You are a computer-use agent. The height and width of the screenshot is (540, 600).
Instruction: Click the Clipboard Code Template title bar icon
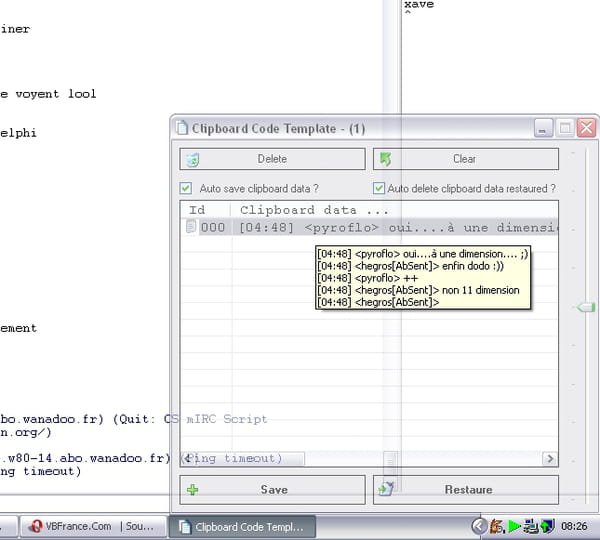coord(182,128)
